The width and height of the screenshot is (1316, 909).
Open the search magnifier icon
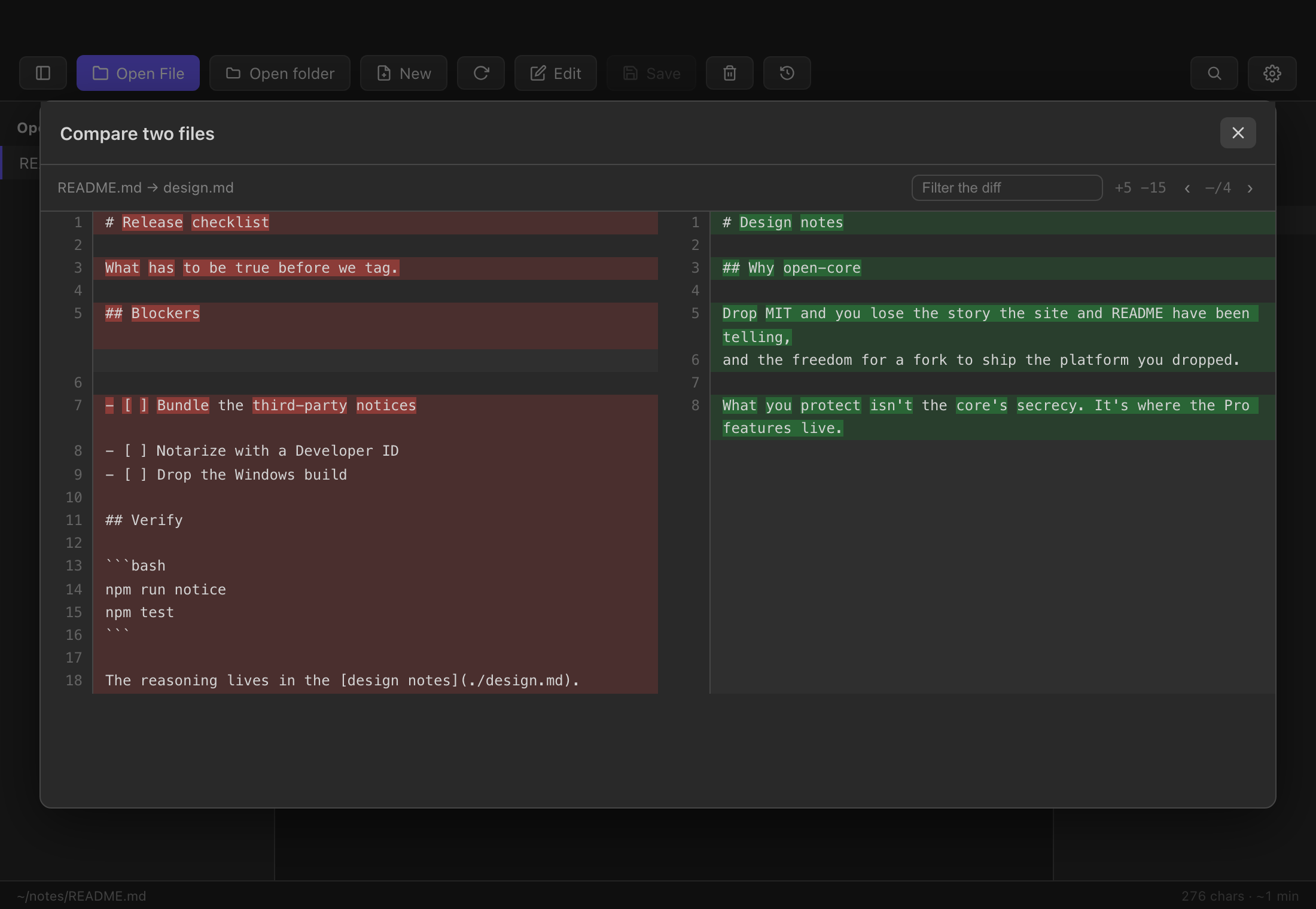(1214, 73)
